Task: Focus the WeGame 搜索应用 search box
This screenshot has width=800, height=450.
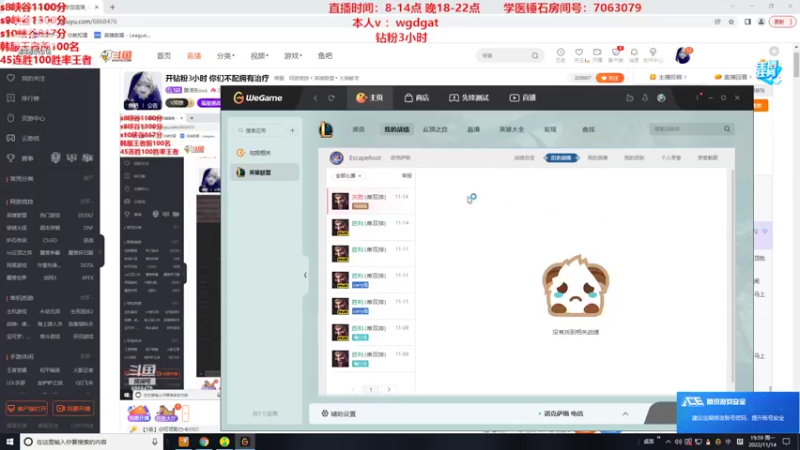Action: [259, 131]
